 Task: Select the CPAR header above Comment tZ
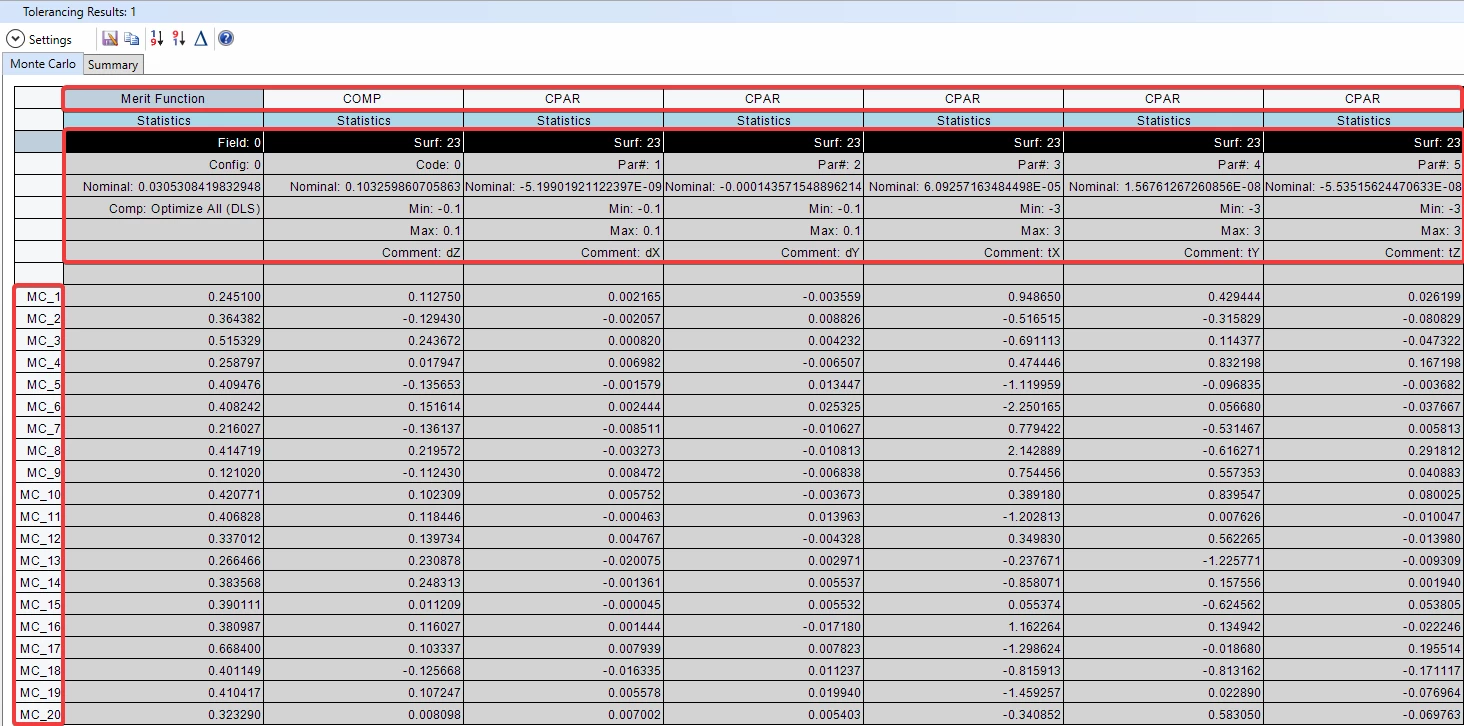(1362, 99)
